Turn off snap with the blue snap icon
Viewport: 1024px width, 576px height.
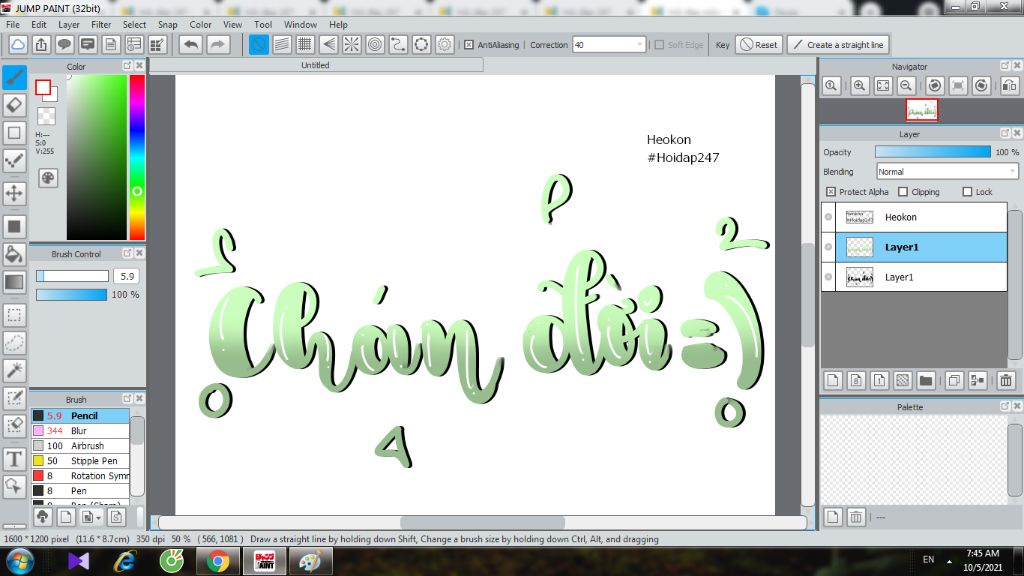(x=259, y=44)
